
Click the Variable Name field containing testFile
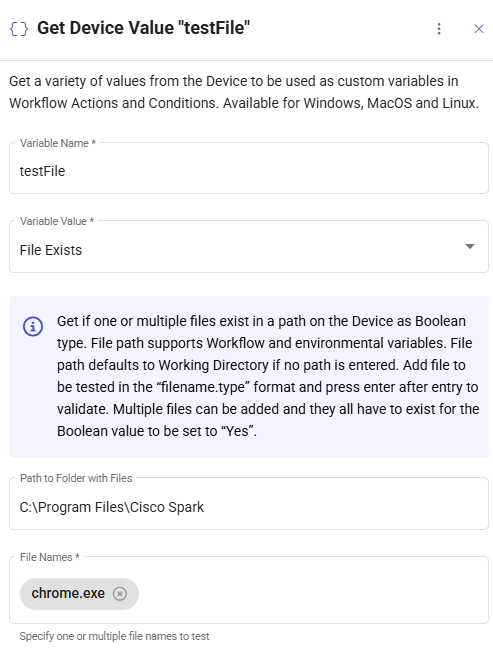pyautogui.click(x=249, y=168)
